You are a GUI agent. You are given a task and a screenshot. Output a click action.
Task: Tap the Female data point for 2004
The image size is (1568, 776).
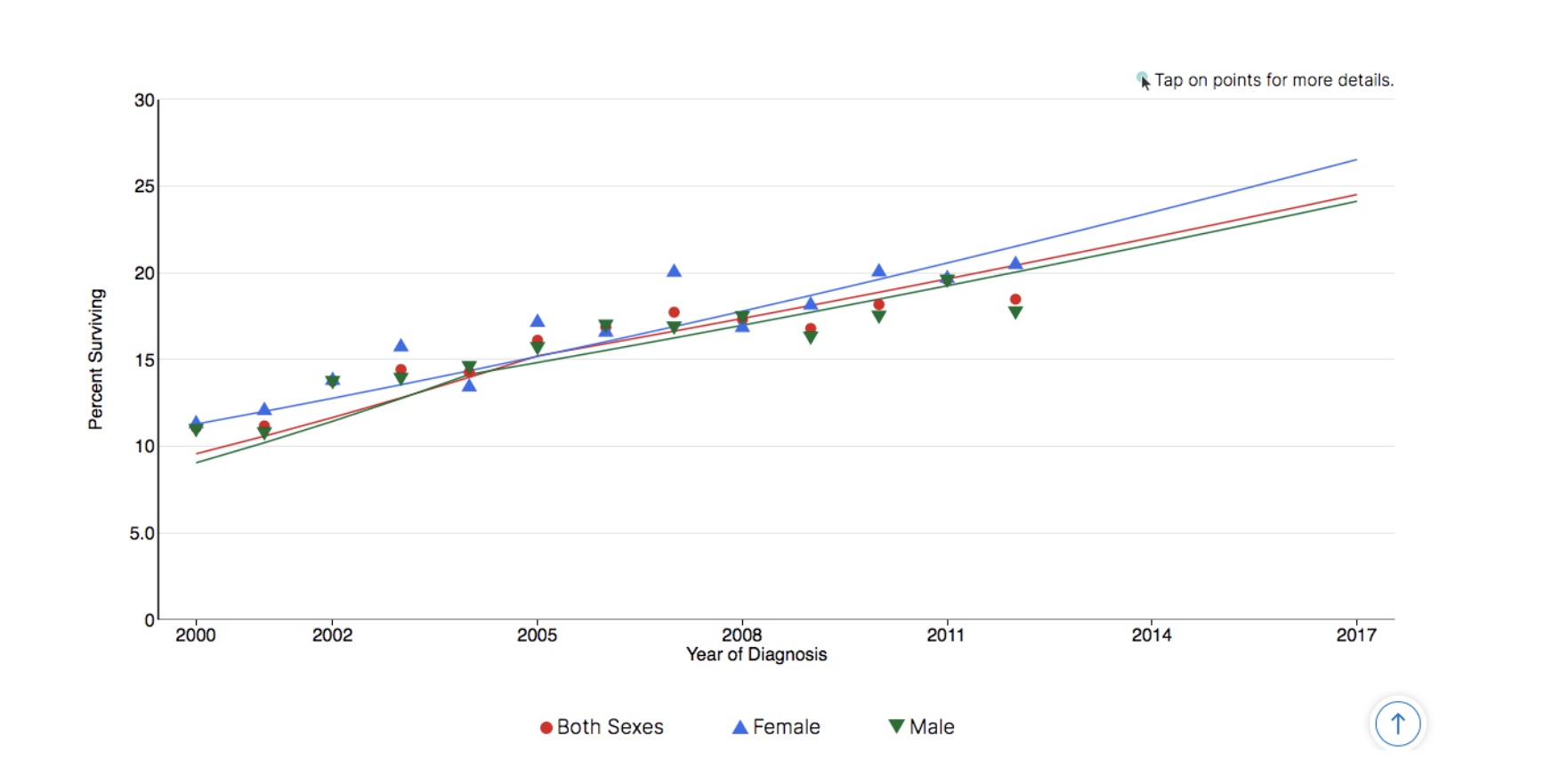[x=469, y=385]
